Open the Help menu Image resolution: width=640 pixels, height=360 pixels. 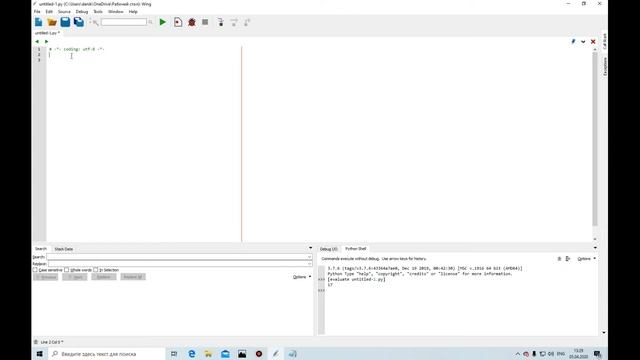[133, 12]
